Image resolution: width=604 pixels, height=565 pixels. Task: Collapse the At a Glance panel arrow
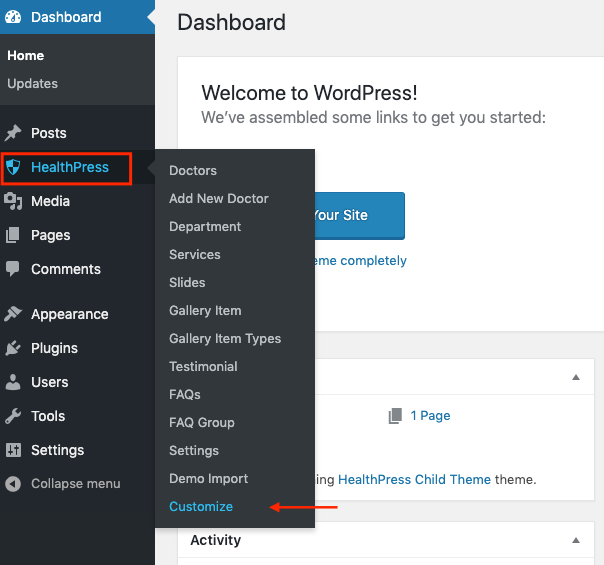576,377
